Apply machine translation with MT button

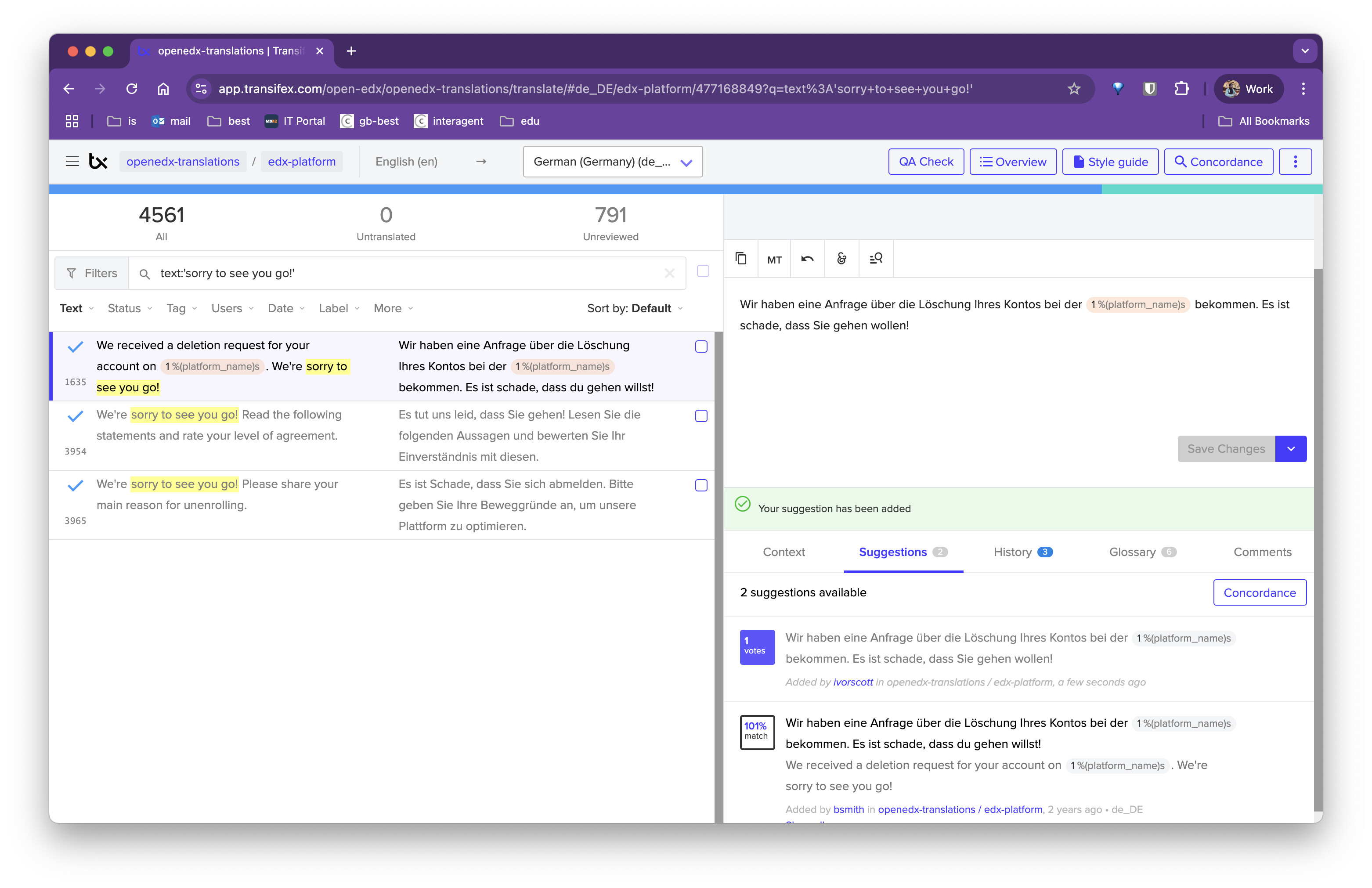pos(774,260)
